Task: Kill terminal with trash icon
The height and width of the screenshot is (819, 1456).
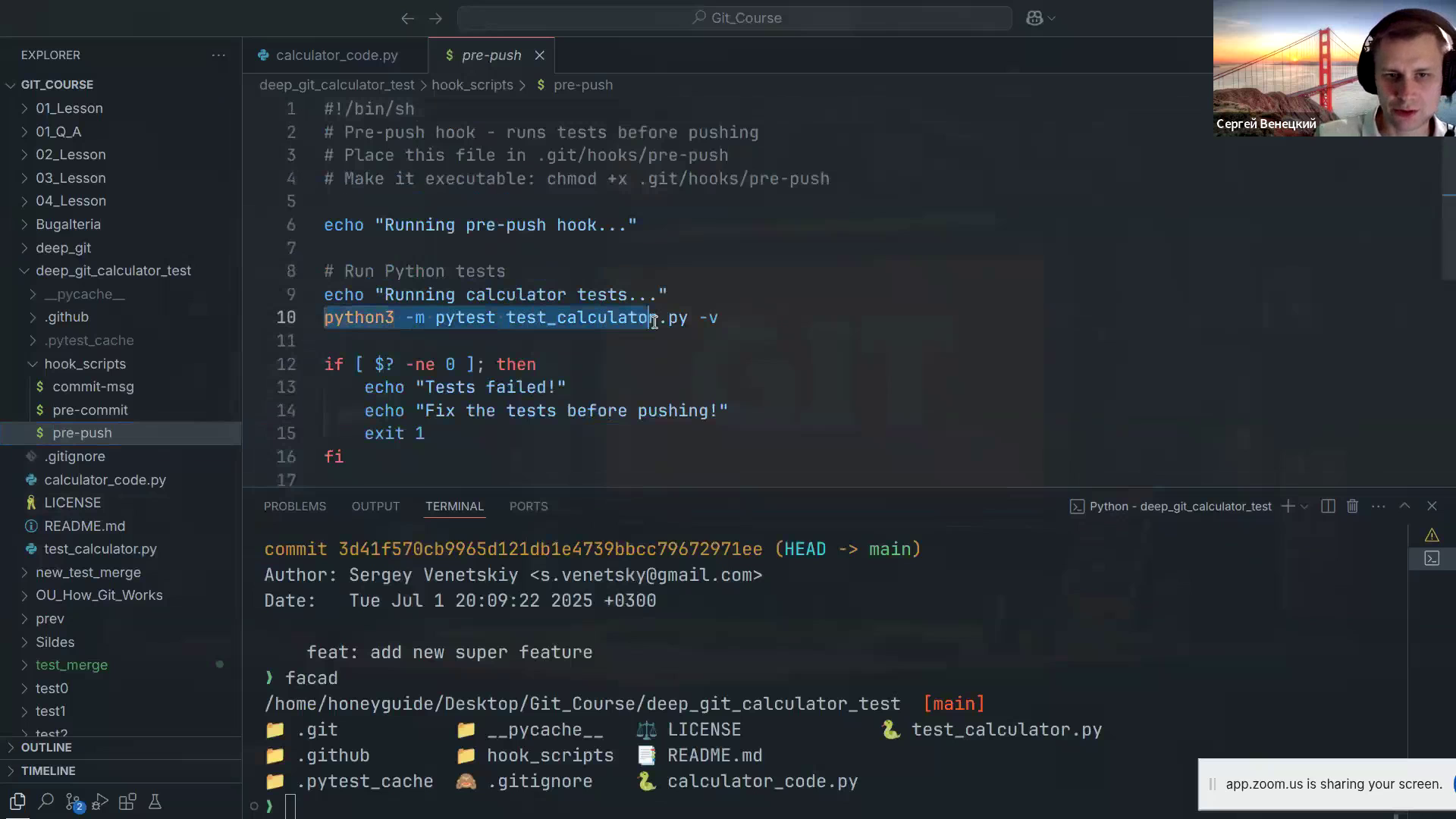Action: tap(1352, 506)
